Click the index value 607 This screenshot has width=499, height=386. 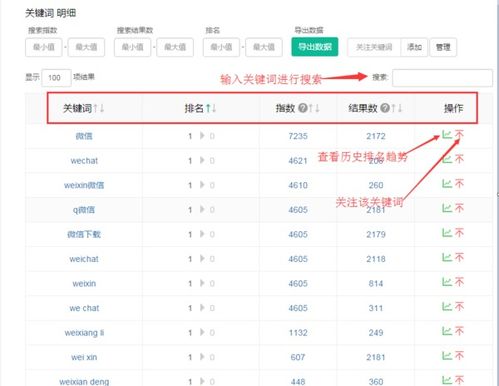298,357
